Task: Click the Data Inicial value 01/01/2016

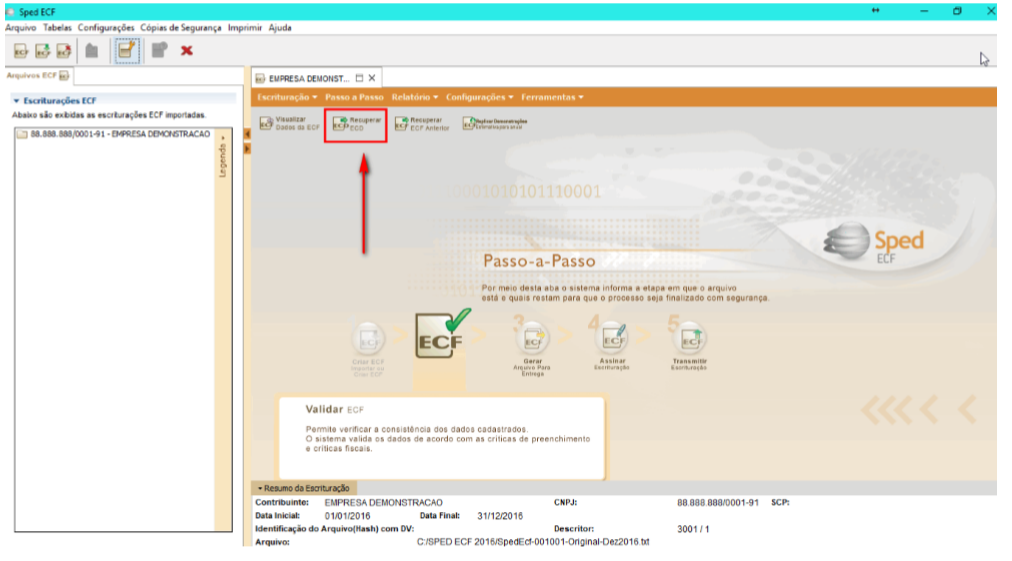Action: pyautogui.click(x=347, y=516)
